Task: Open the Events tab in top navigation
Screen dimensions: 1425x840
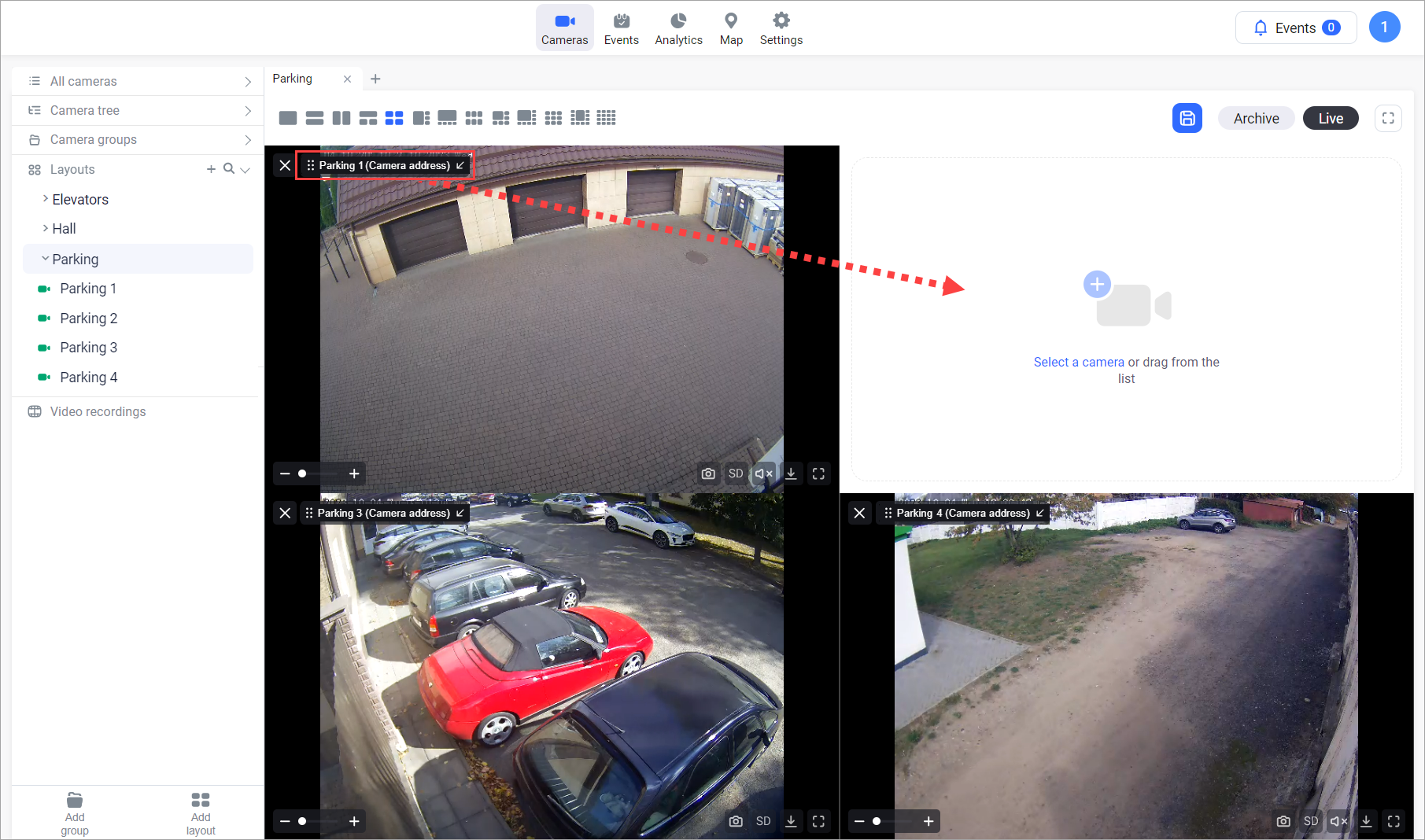Action: coord(621,28)
